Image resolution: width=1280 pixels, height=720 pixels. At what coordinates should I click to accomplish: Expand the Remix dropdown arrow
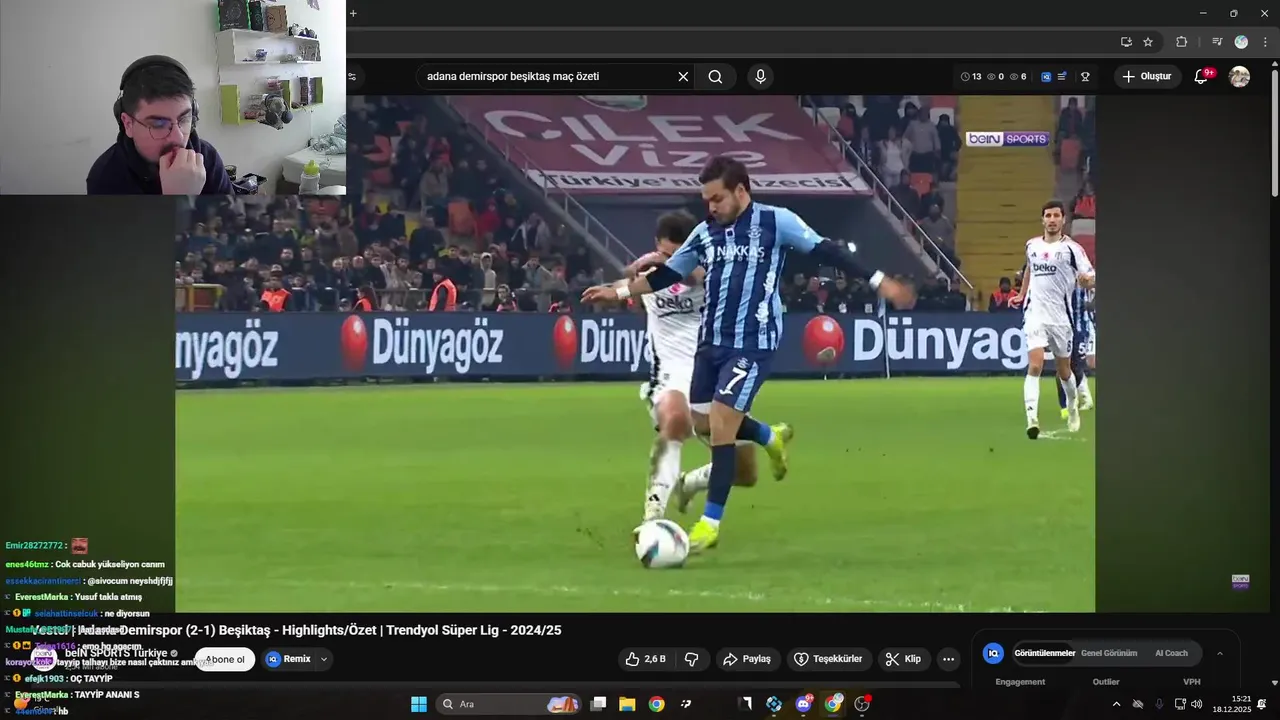[x=324, y=659]
